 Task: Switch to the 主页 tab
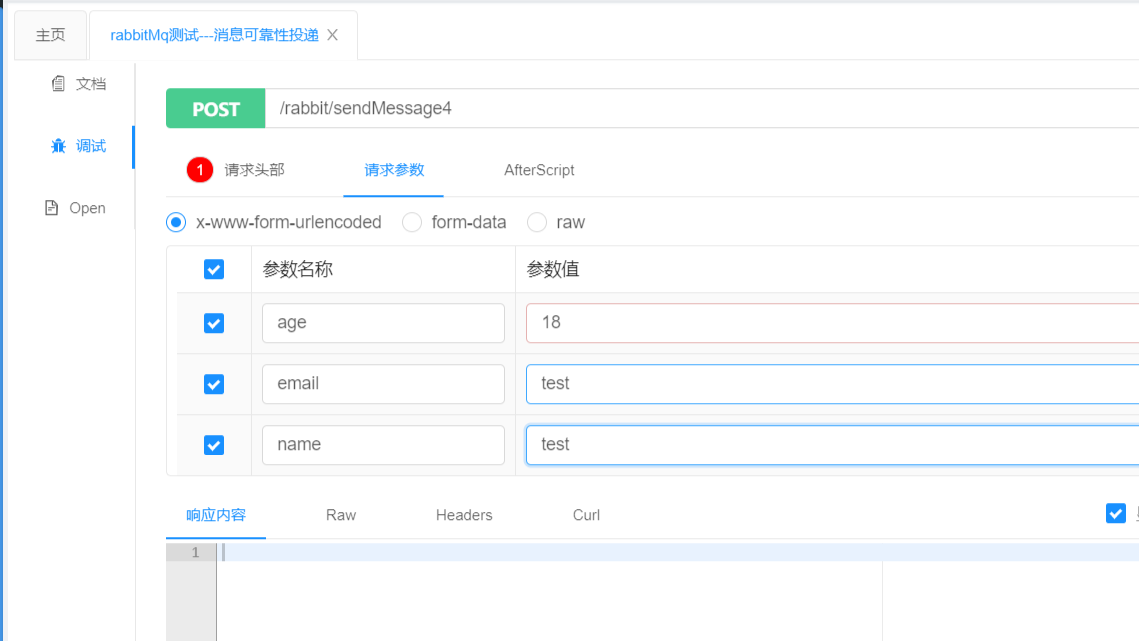click(50, 35)
